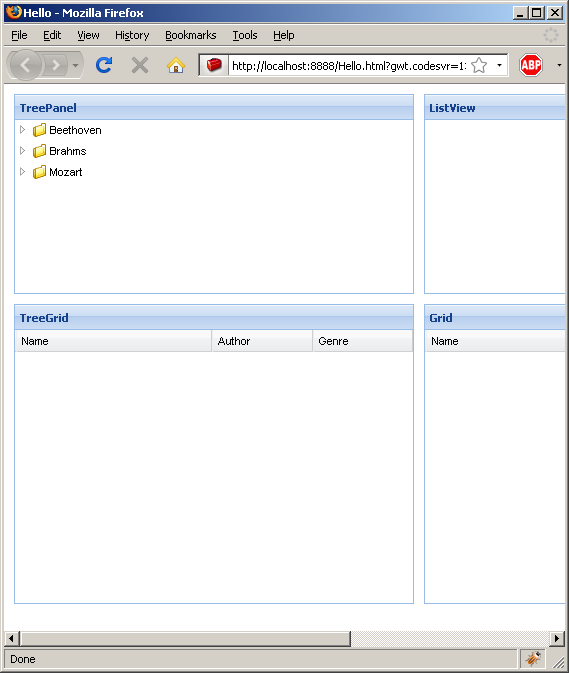
Task: Close the Firefox window
Action: pos(555,13)
